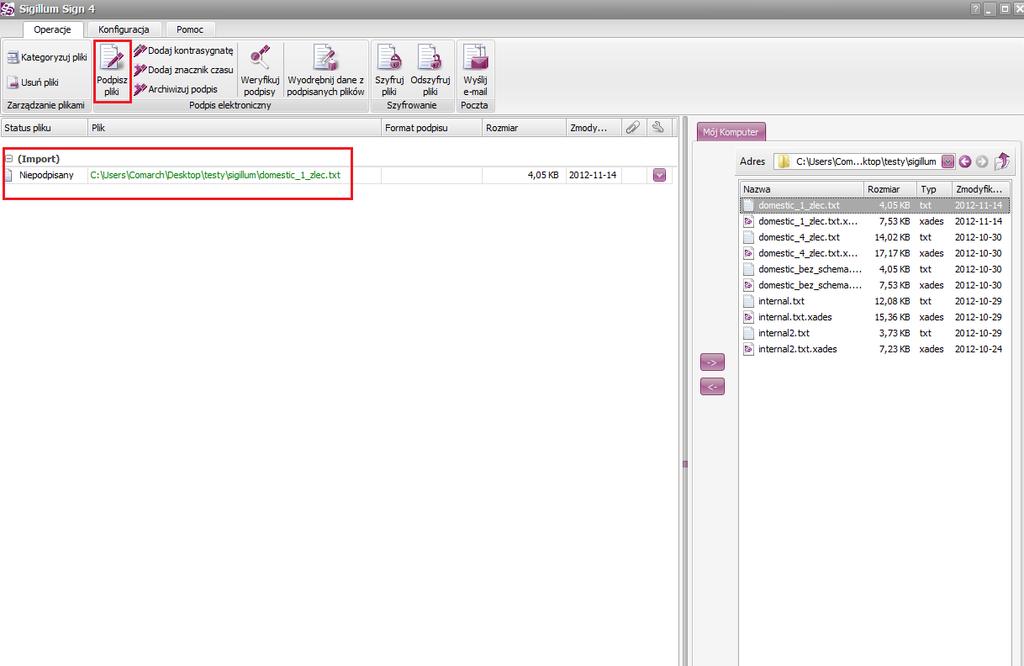1024x666 pixels.
Task: Click the -> arrow button
Action: [712, 362]
